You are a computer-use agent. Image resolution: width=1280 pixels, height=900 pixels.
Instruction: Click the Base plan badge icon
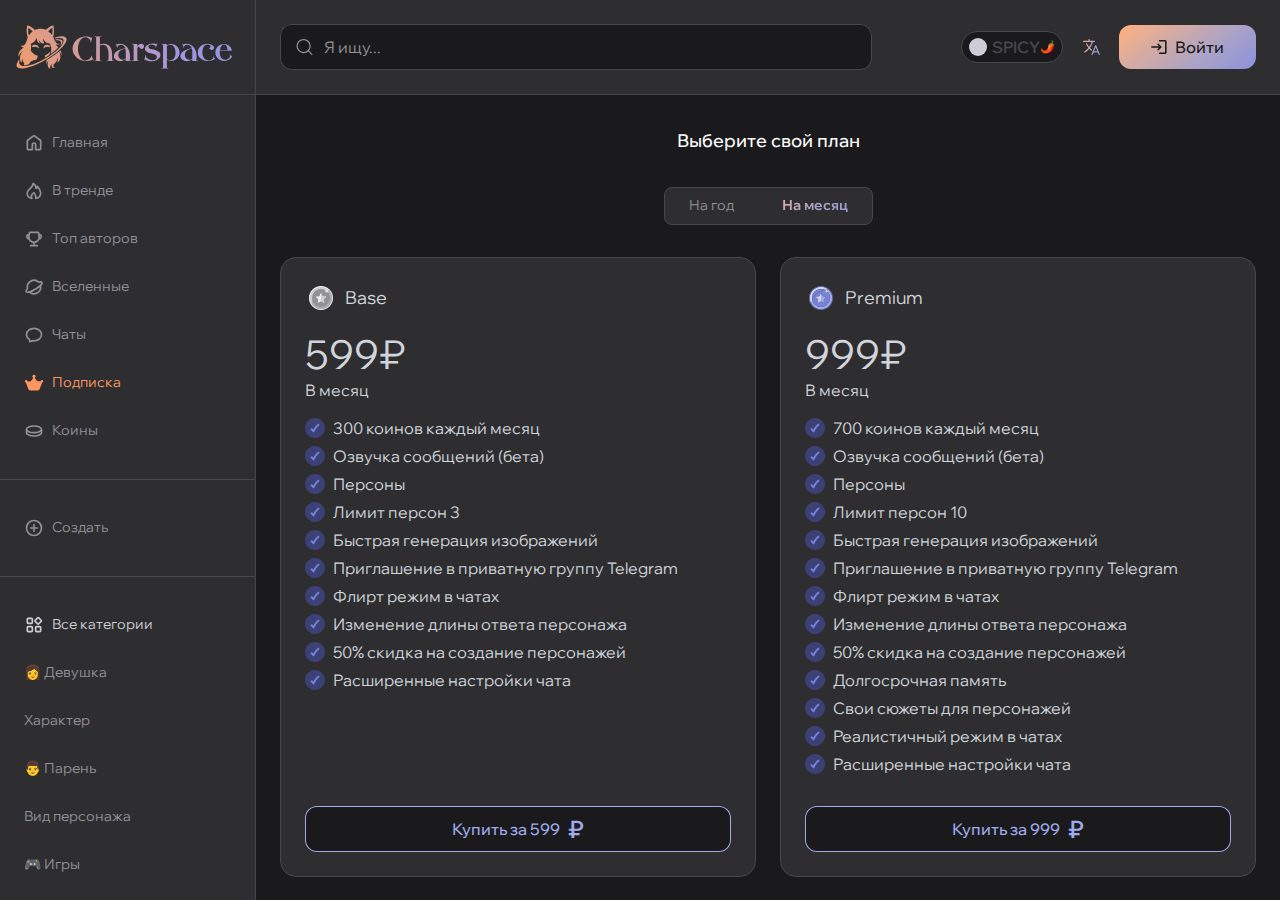coord(321,298)
